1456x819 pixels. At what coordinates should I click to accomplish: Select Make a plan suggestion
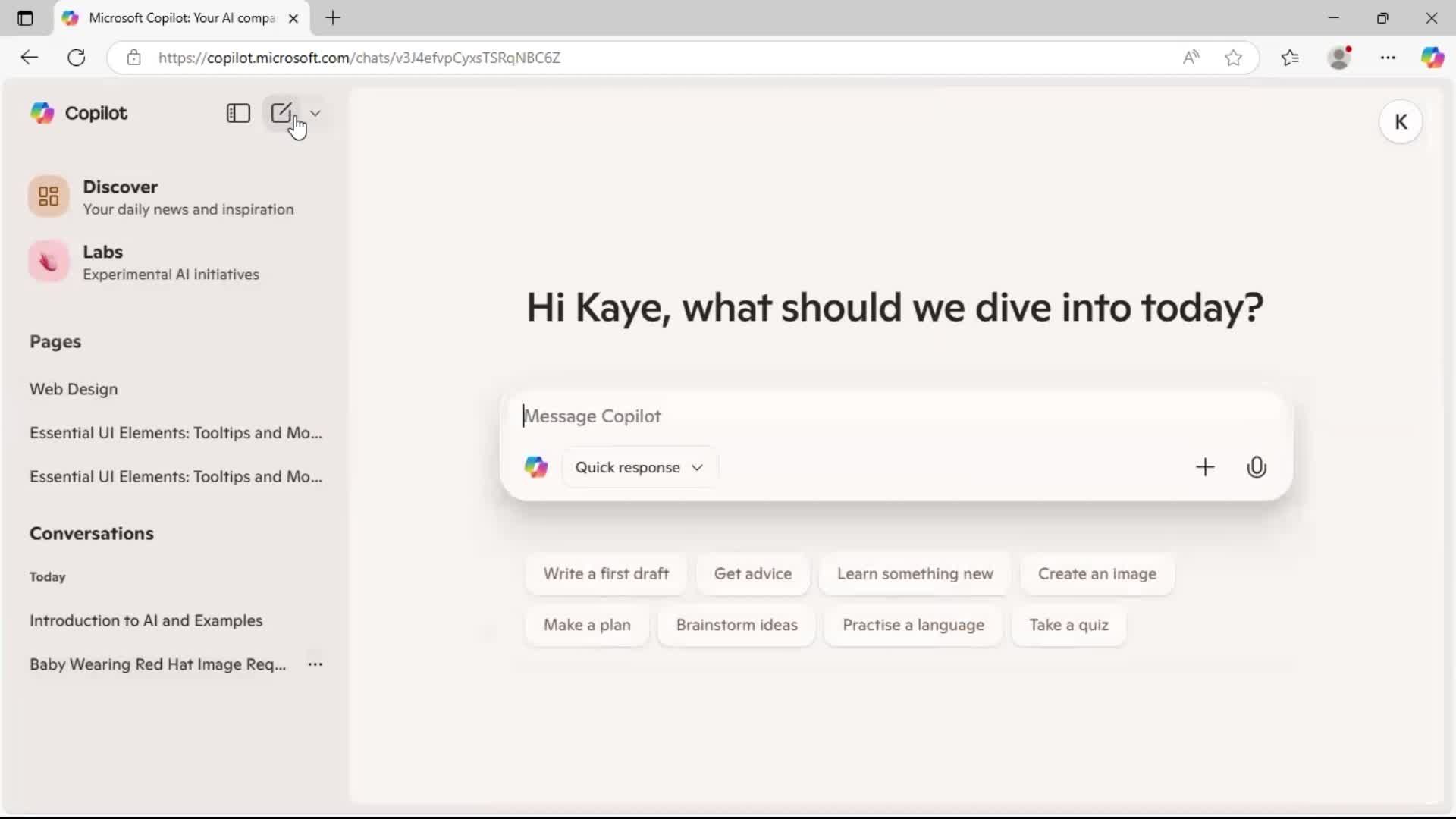(587, 626)
